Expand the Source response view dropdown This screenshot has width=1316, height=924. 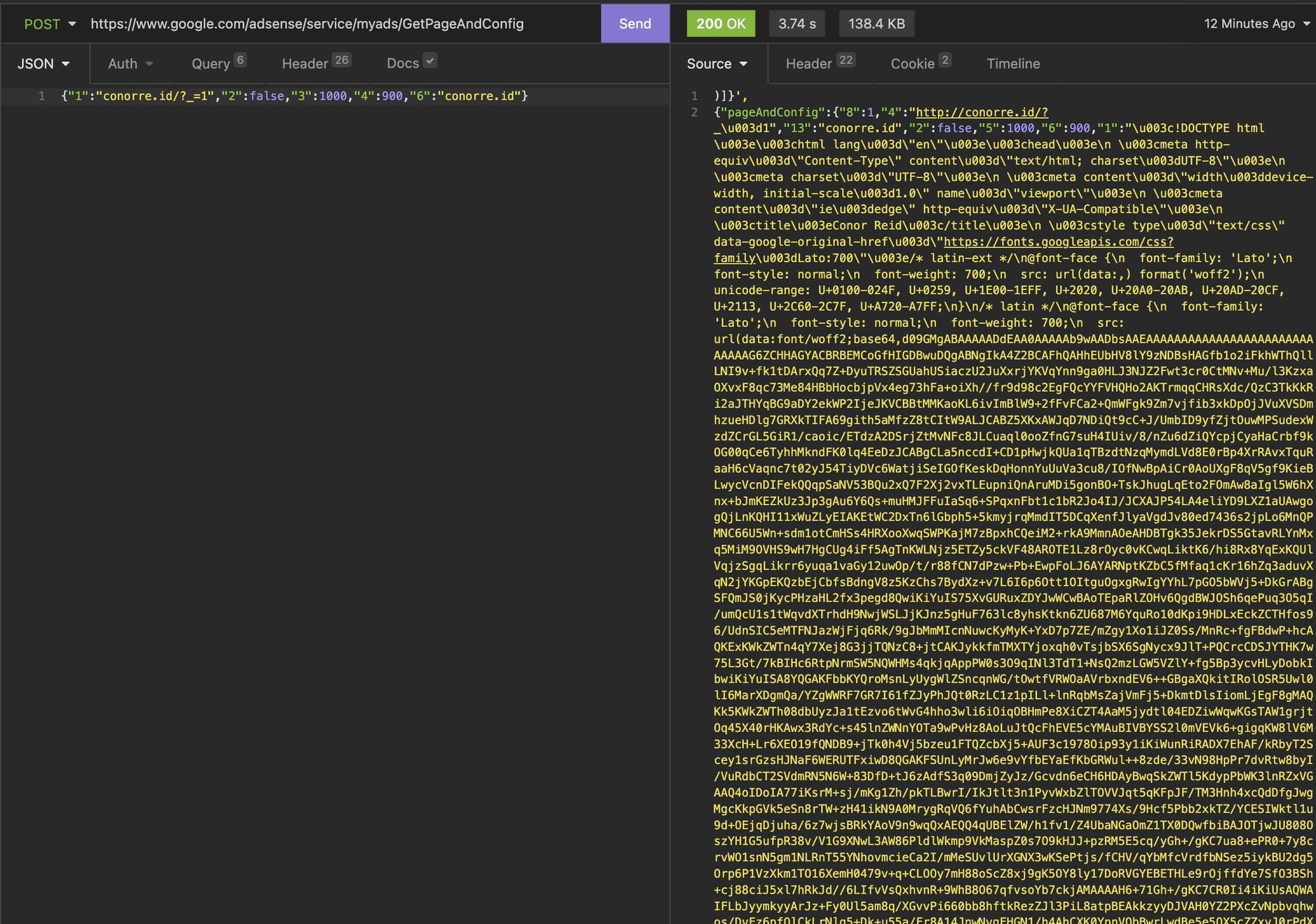pos(717,64)
